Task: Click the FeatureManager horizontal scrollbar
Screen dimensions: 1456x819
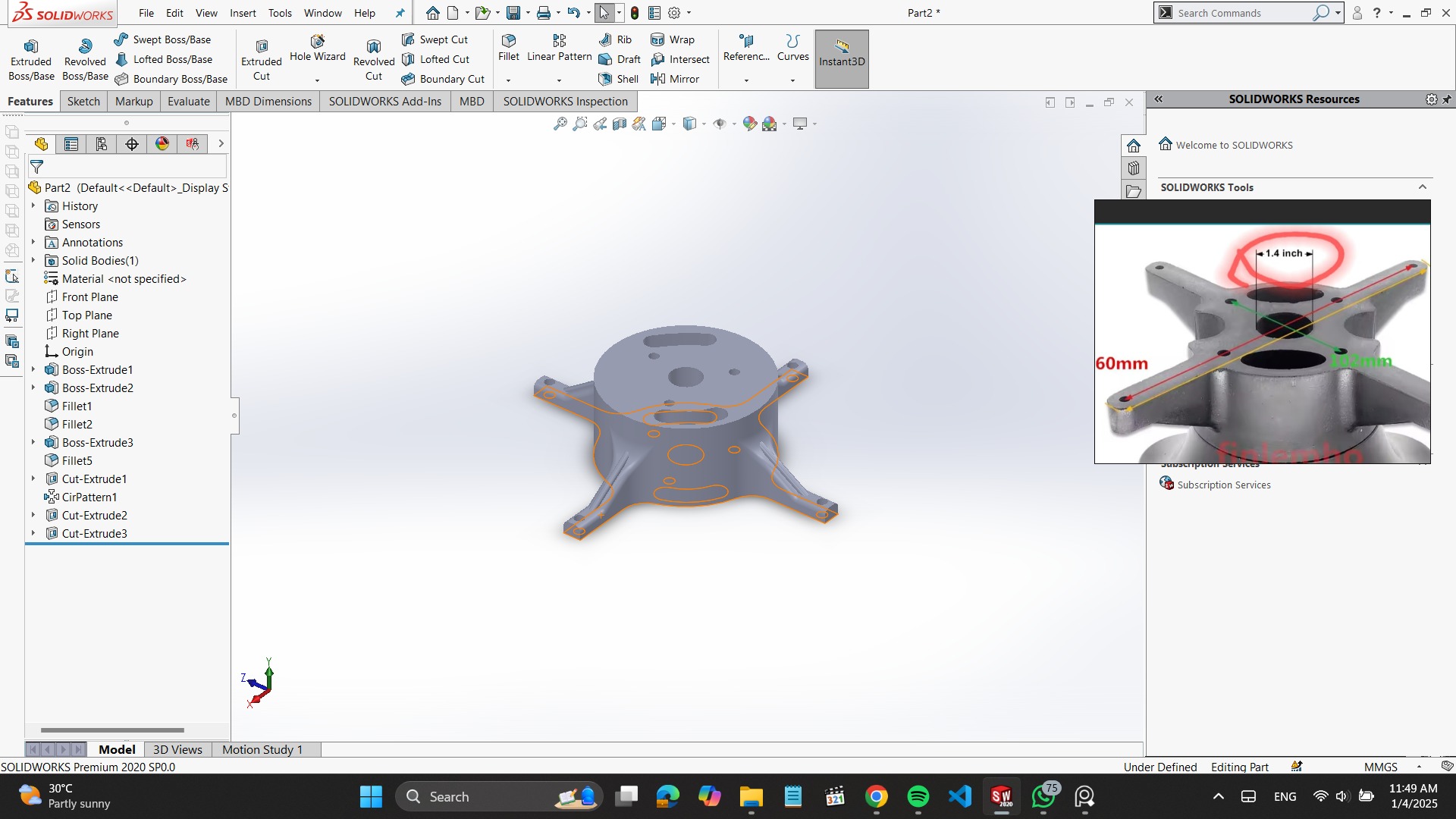Action: coord(112,730)
